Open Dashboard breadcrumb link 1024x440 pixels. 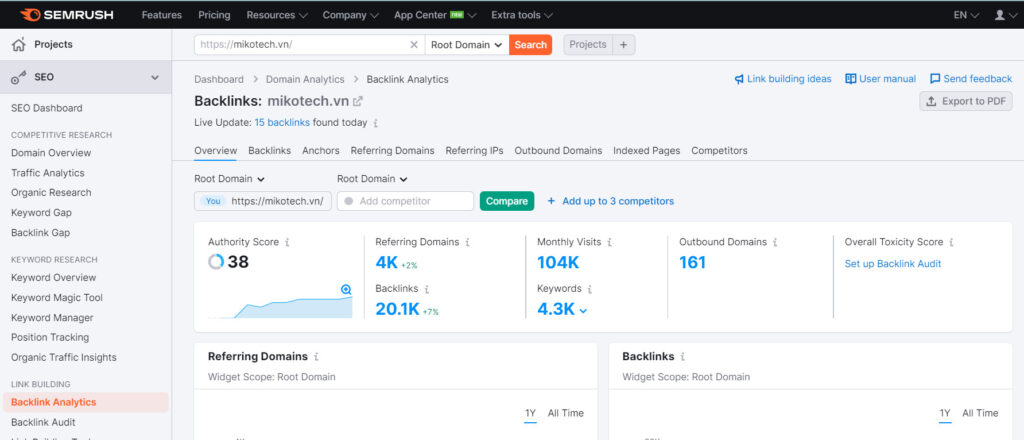(x=219, y=79)
